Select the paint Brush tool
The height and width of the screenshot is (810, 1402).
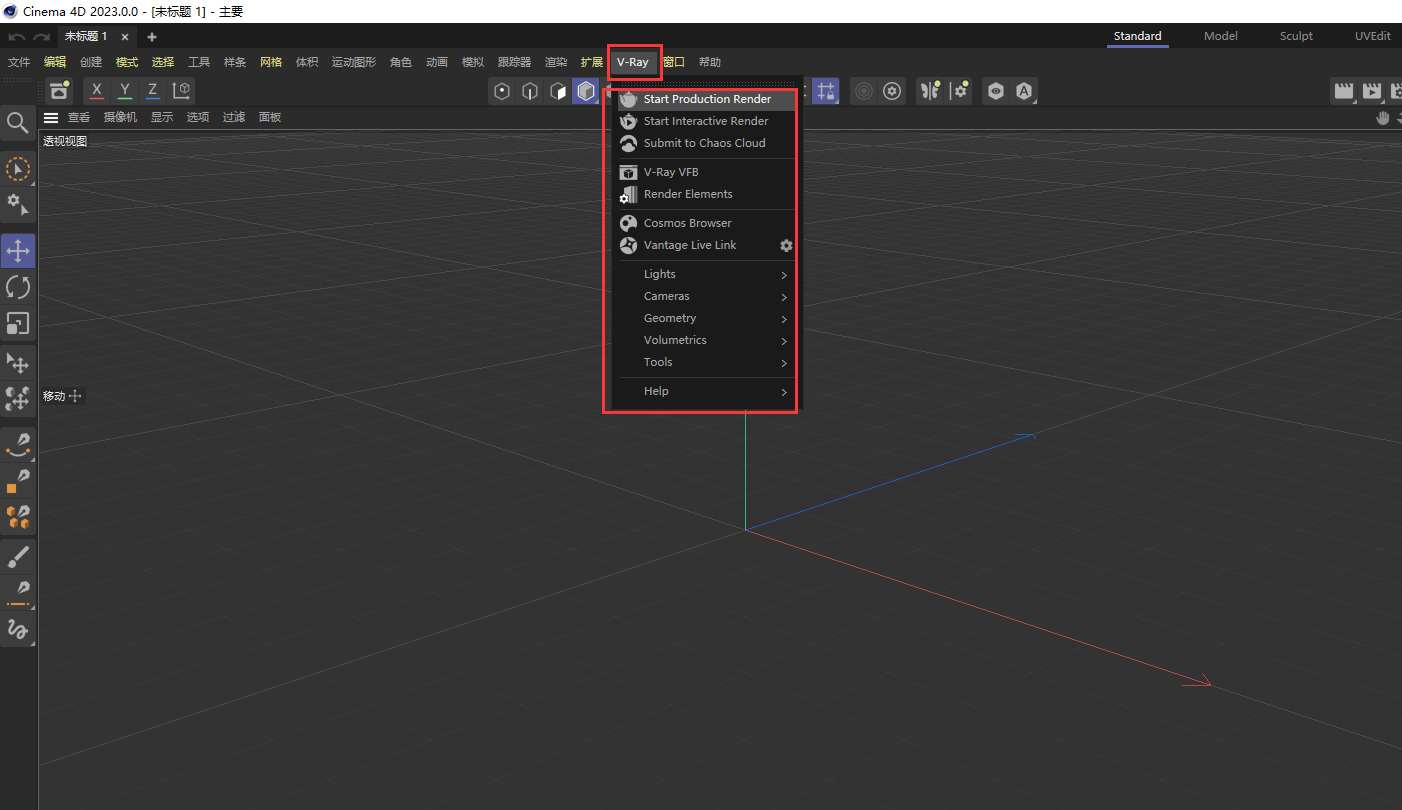pos(18,556)
